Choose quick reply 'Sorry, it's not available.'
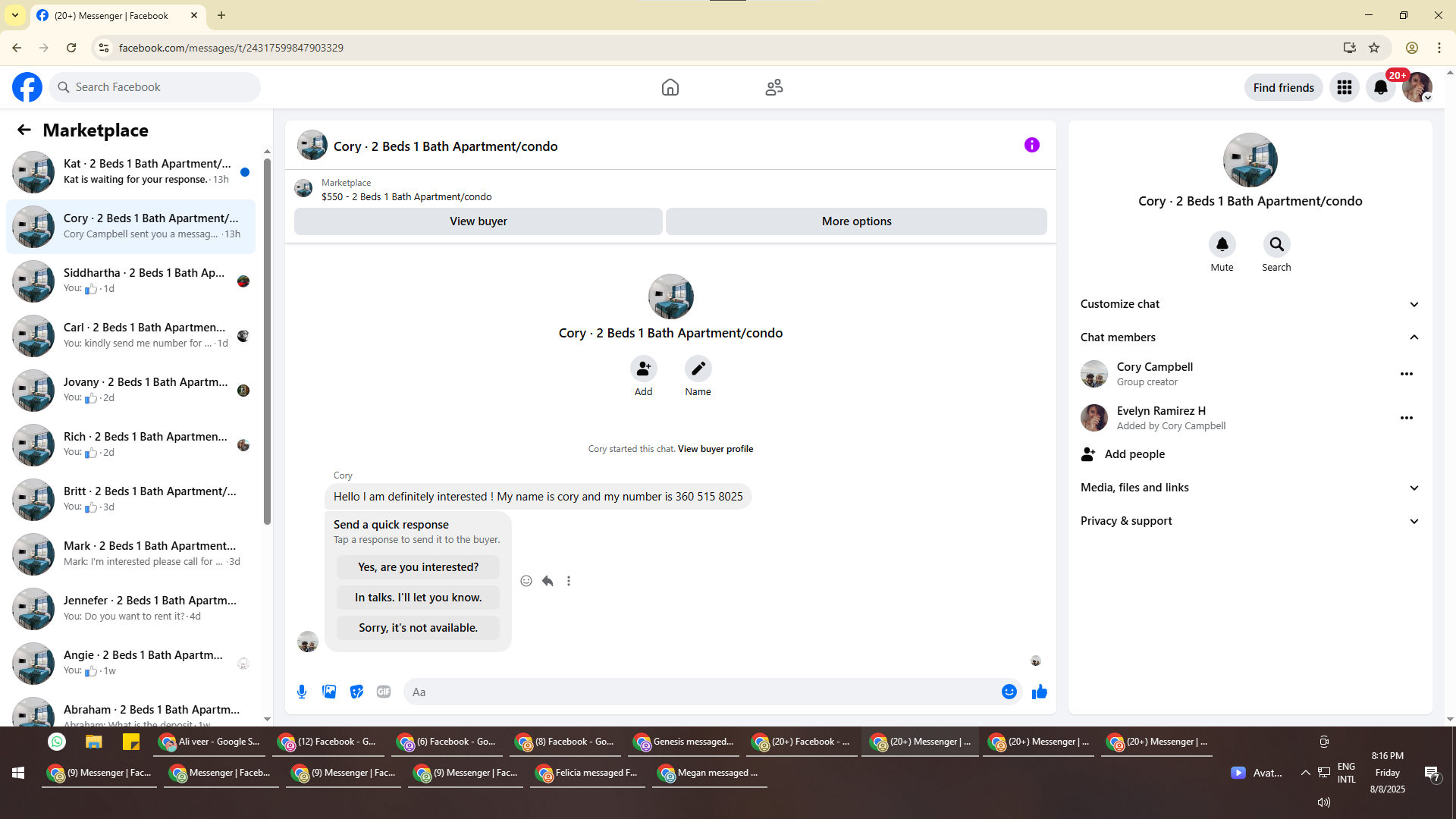The image size is (1456, 819). tap(418, 628)
